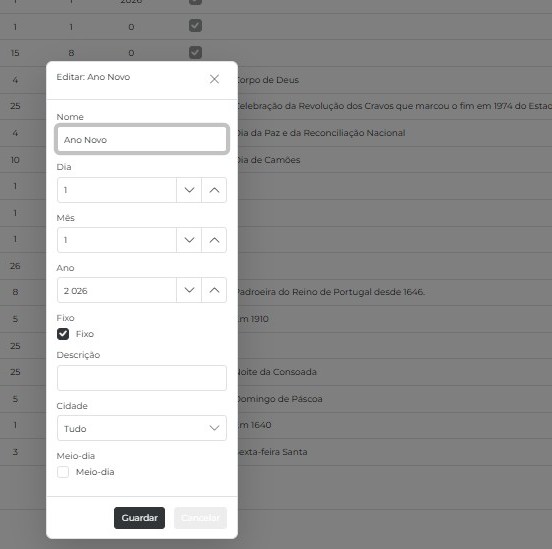Select the Revolução dos Cravos description

pyautogui.click(x=395, y=106)
